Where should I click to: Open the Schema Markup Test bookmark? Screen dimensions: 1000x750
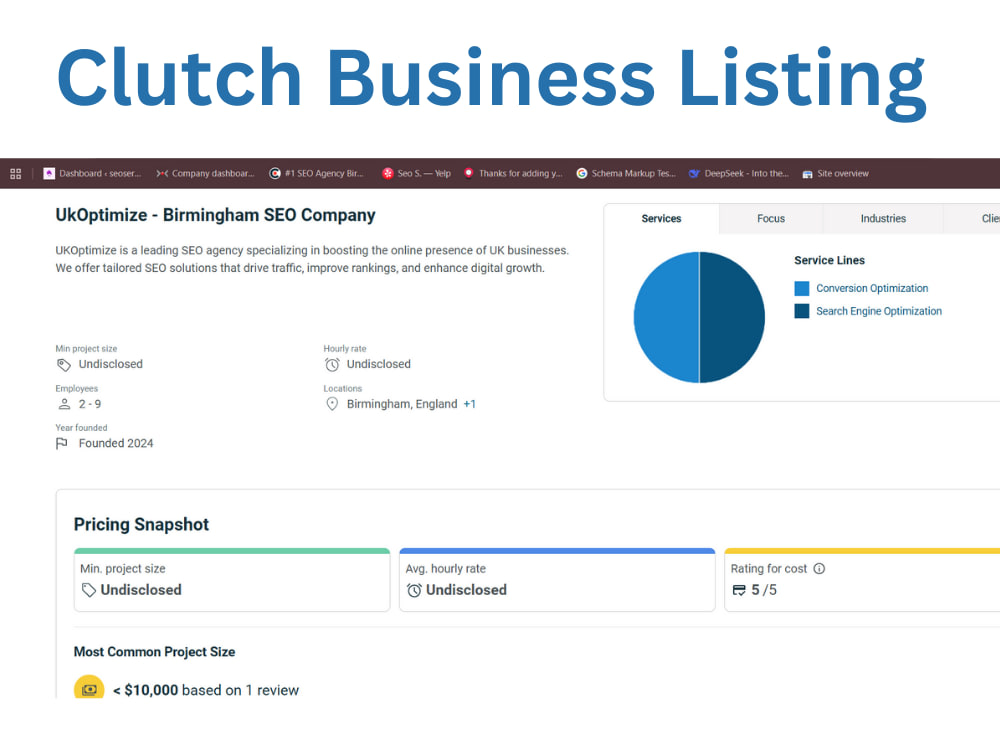pyautogui.click(x=626, y=173)
